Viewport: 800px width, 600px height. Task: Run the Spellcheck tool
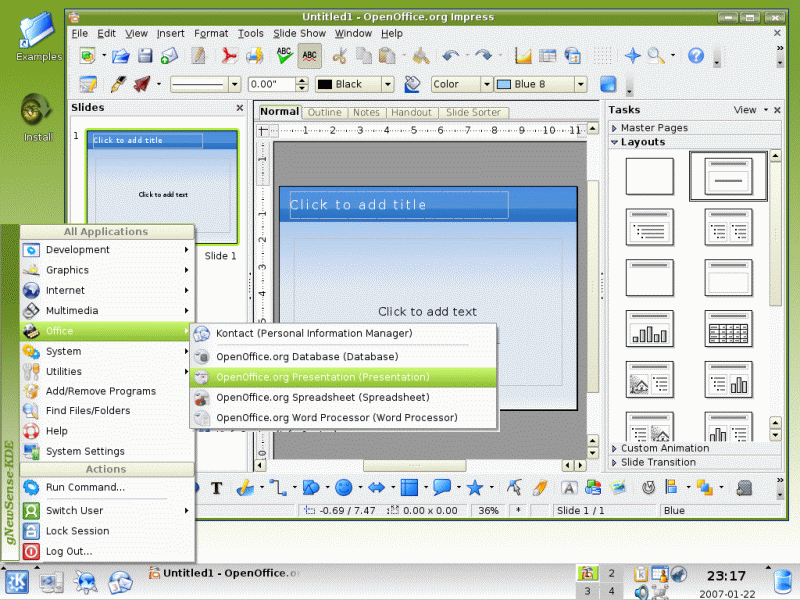click(x=284, y=56)
